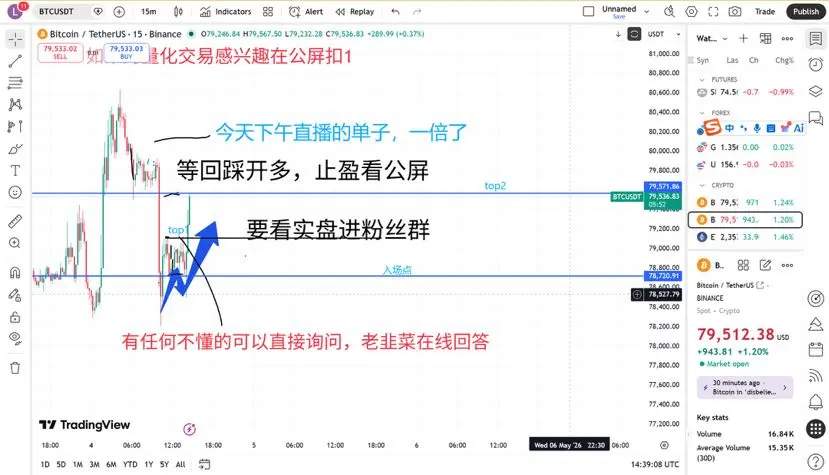829x475 pixels.
Task: Add symbol to compare with plus
Action: pos(119,12)
